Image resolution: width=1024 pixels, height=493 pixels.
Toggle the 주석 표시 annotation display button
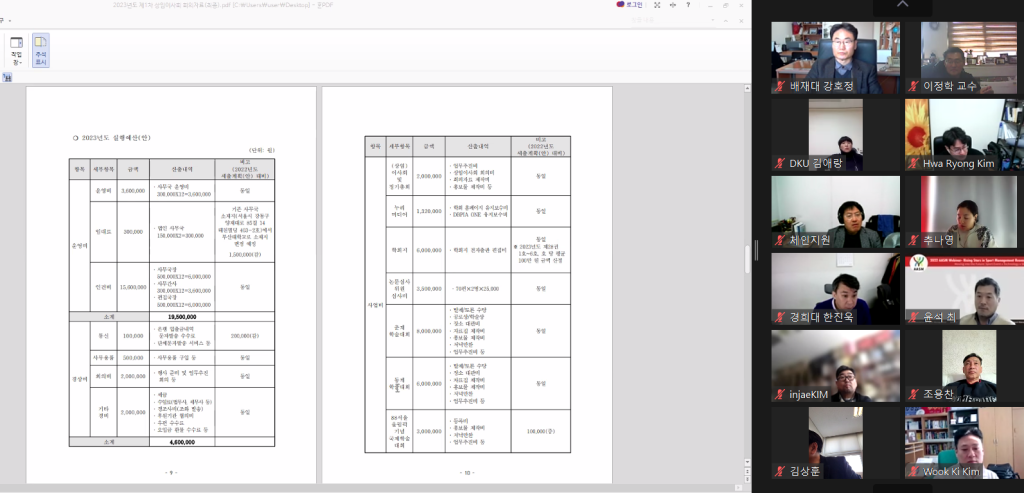pos(41,50)
